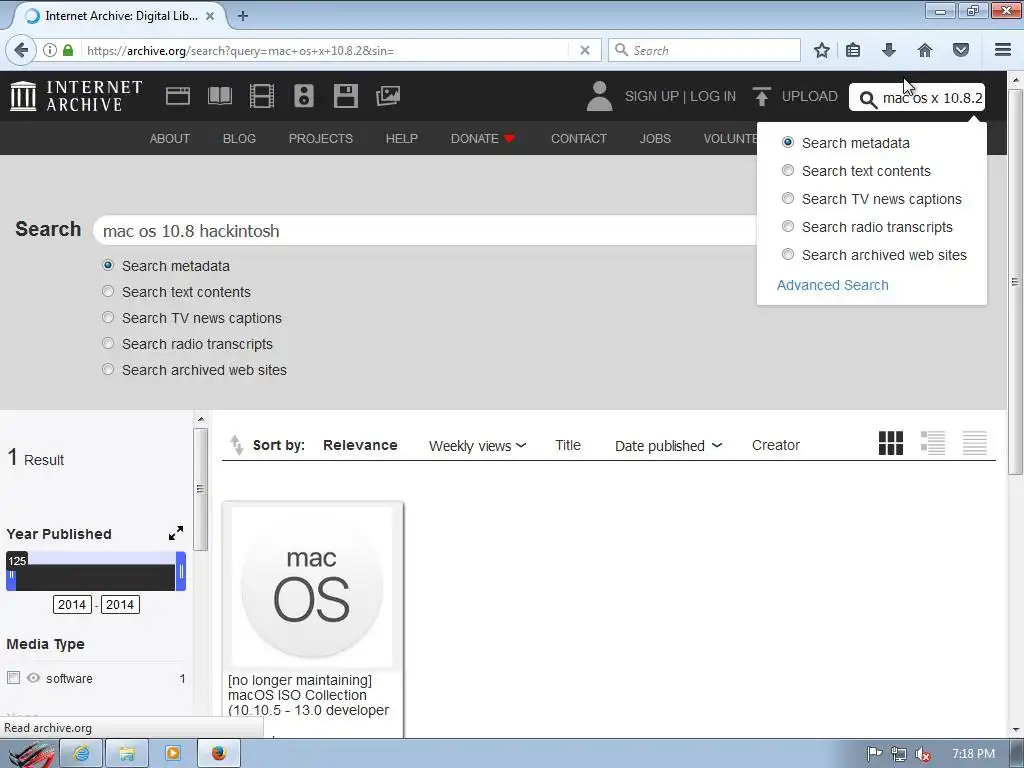Click the LOG IN link
Viewport: 1024px width, 768px height.
pyautogui.click(x=713, y=96)
